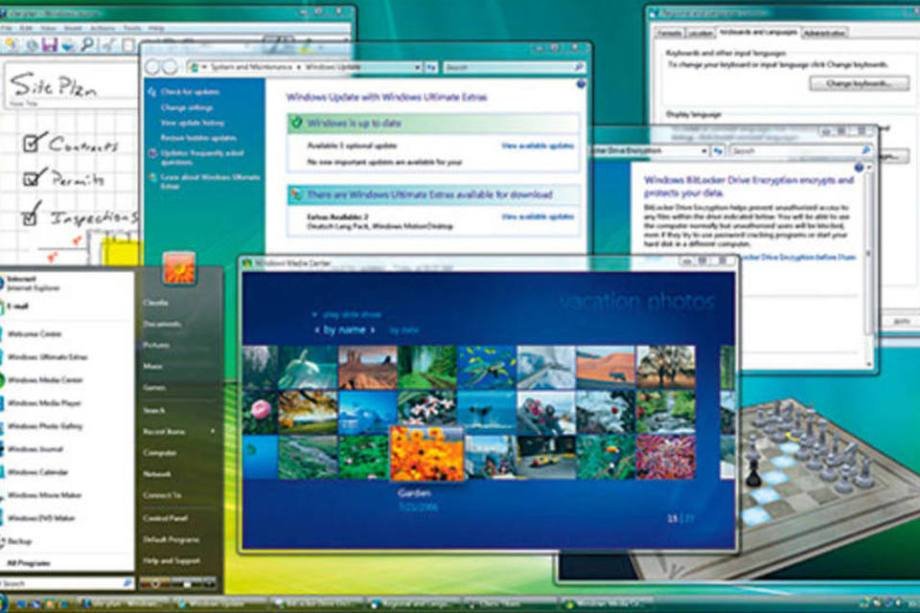Open the File menu in Windows Journal
920x613 pixels.
6,28
